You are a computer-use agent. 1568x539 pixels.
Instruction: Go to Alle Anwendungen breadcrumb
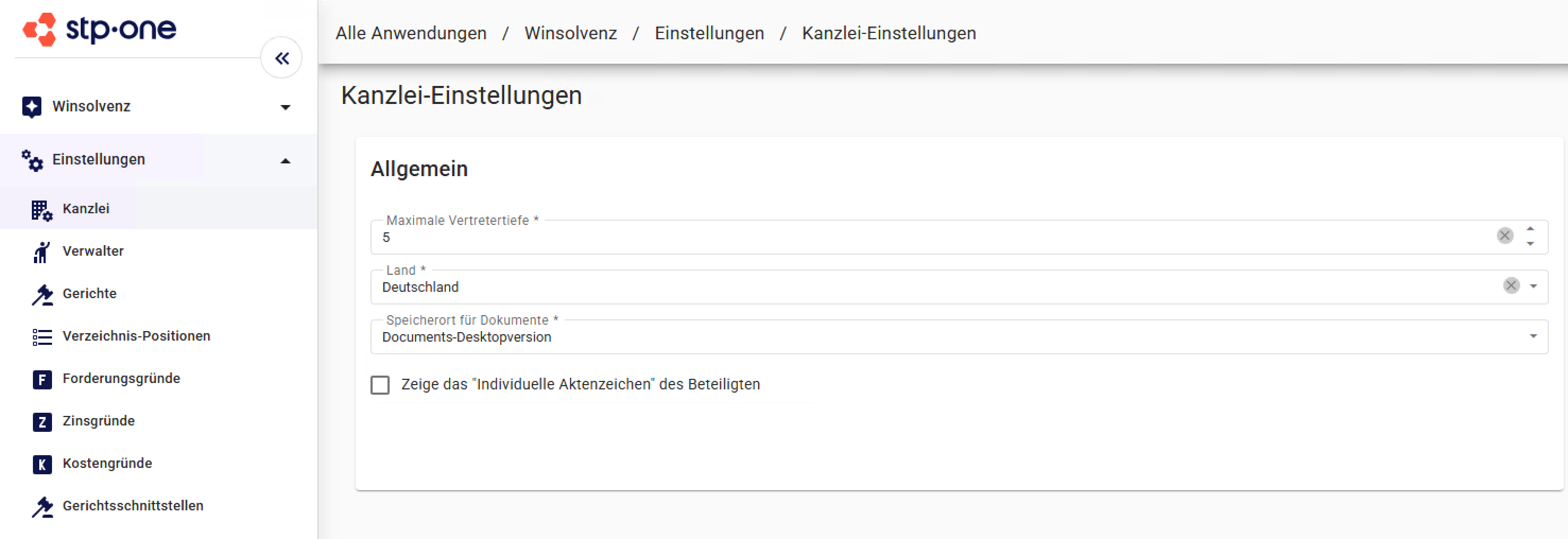(x=411, y=33)
